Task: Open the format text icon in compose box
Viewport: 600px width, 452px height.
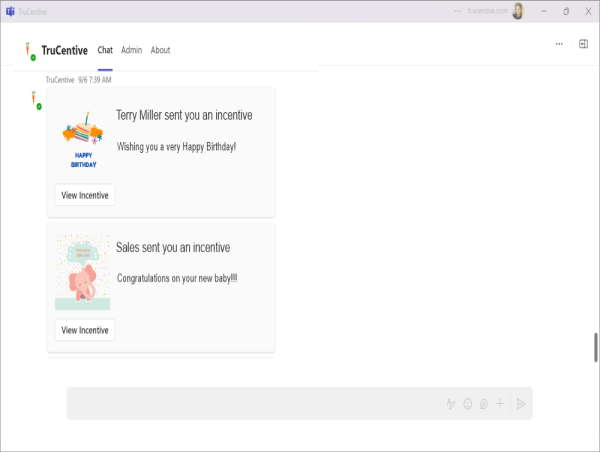Action: [451, 404]
